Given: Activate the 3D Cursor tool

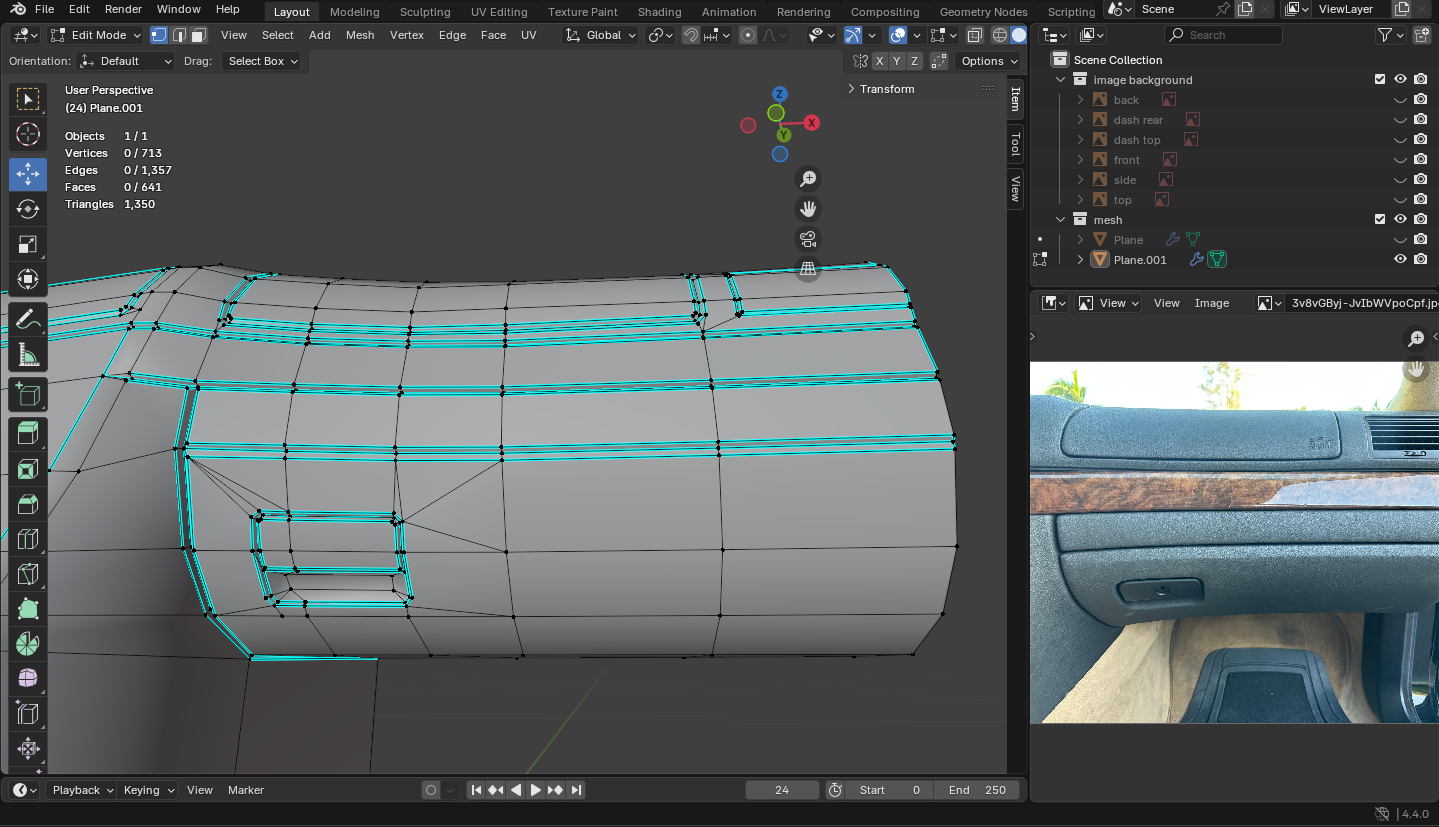Looking at the screenshot, I should tap(28, 134).
